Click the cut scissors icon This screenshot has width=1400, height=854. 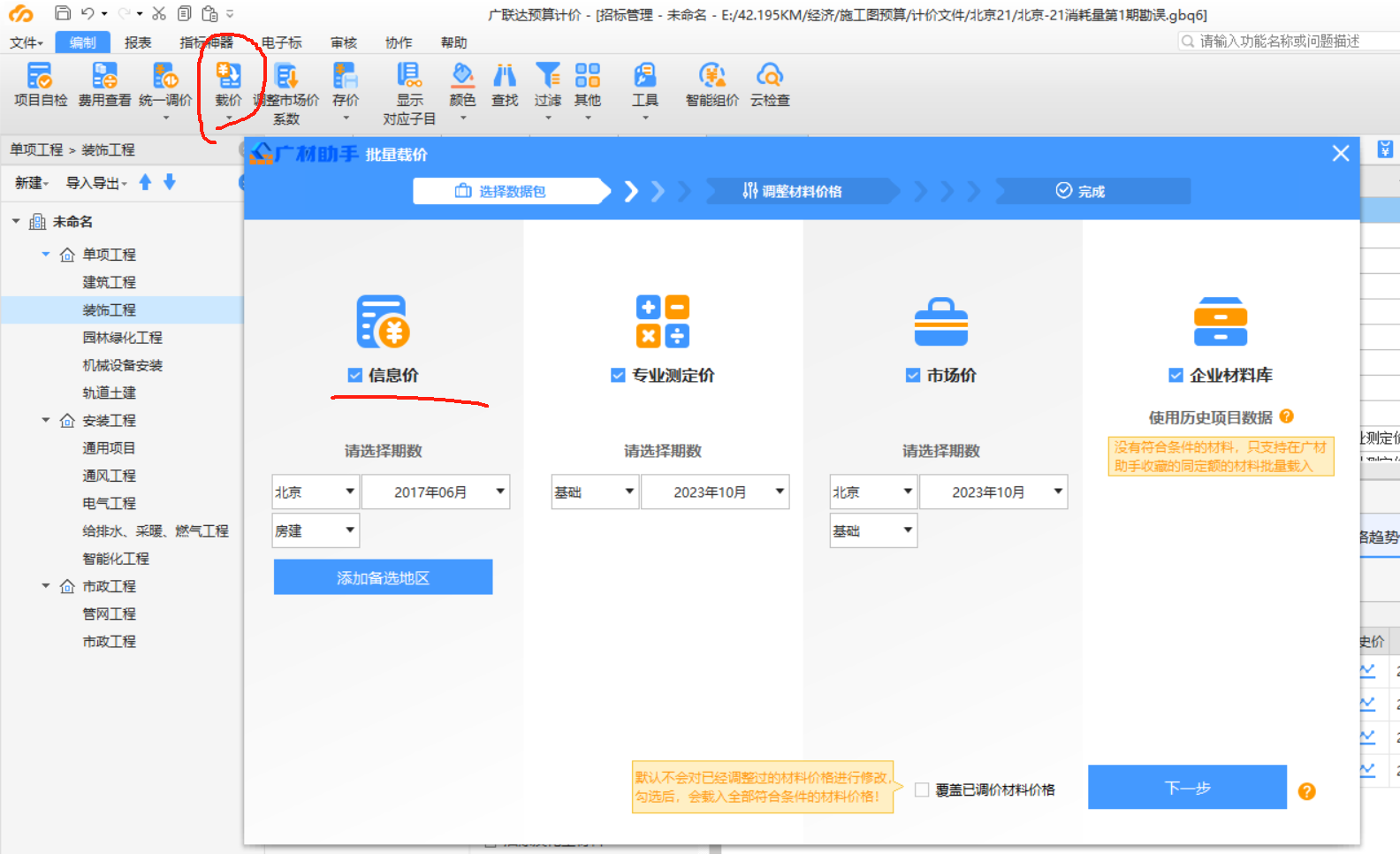click(158, 13)
